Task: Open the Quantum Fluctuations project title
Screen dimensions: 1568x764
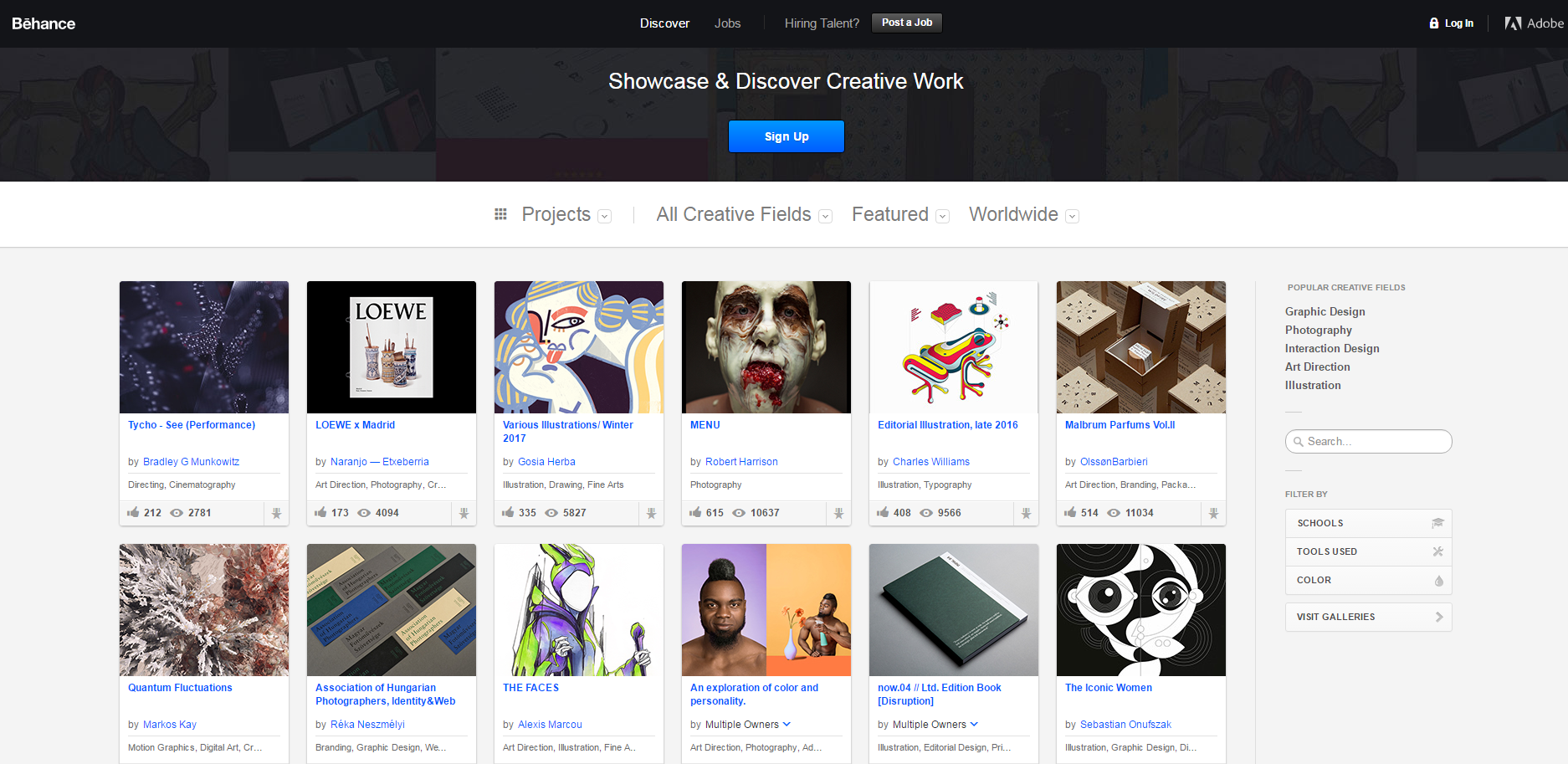Action: (x=180, y=688)
